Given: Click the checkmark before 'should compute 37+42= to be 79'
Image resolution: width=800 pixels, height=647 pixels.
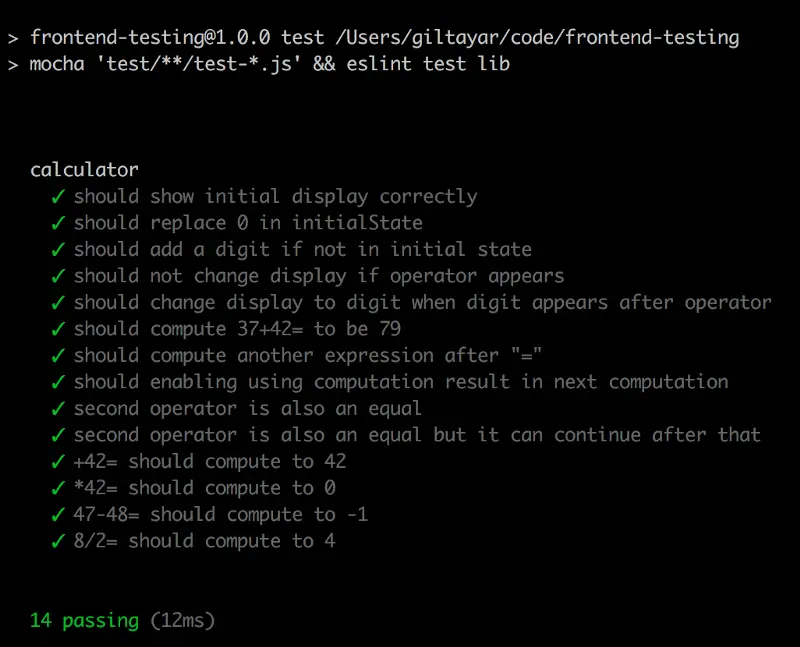Looking at the screenshot, I should pyautogui.click(x=57, y=329).
